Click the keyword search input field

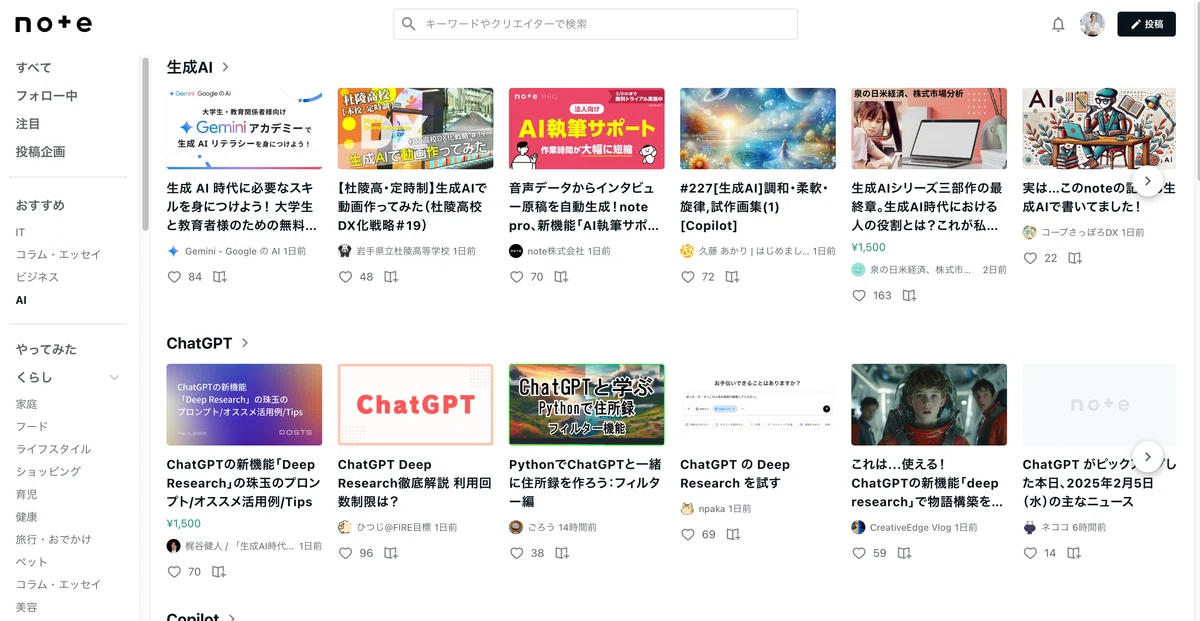pyautogui.click(x=595, y=24)
